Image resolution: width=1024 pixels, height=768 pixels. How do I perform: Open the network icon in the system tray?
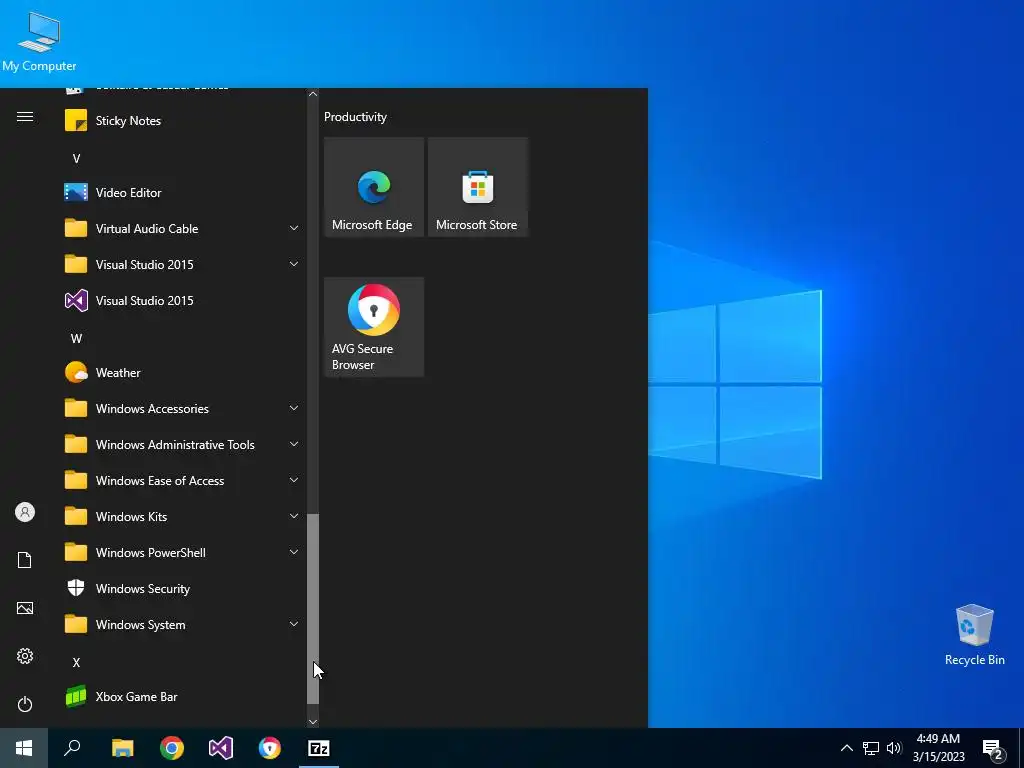click(x=871, y=748)
